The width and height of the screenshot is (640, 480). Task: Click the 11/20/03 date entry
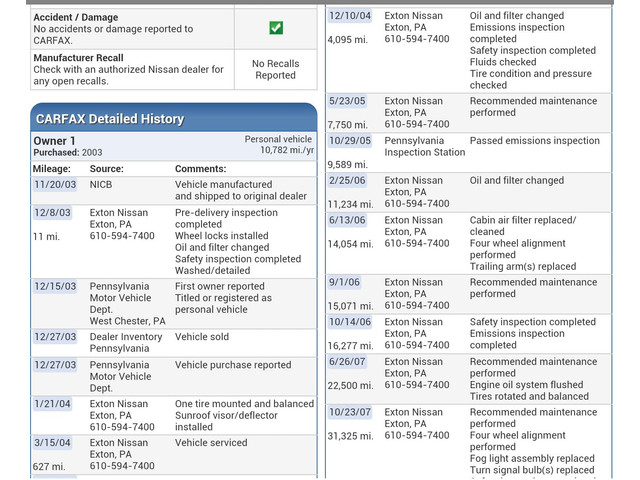coord(55,185)
